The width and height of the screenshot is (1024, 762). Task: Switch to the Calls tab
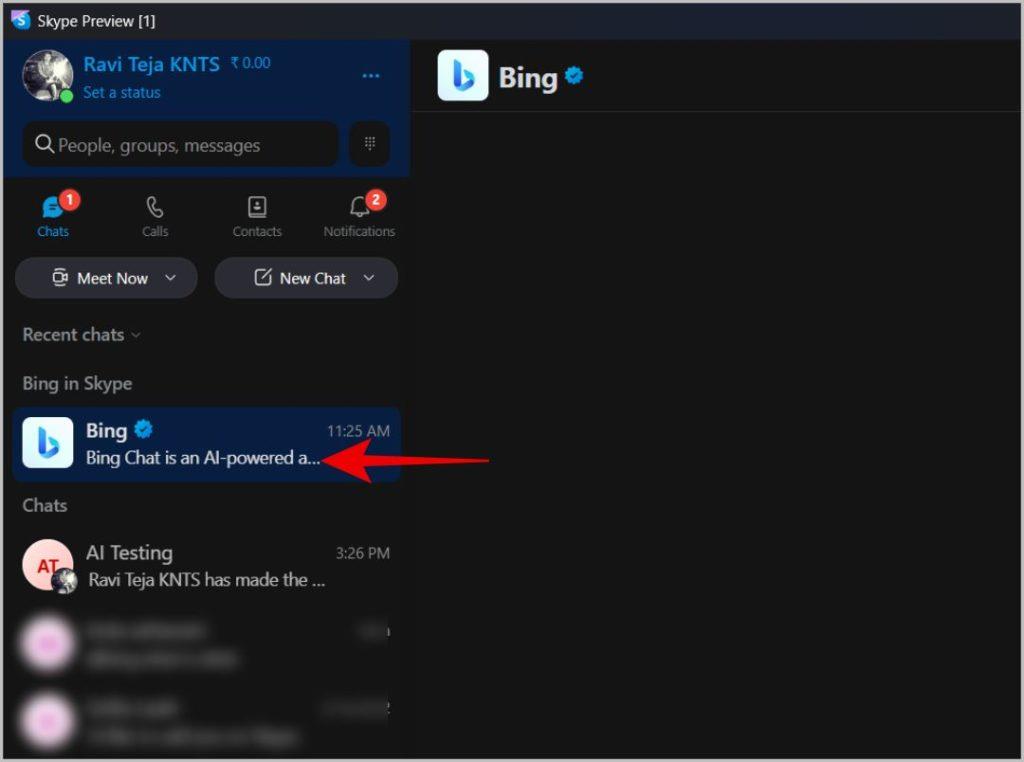point(155,216)
